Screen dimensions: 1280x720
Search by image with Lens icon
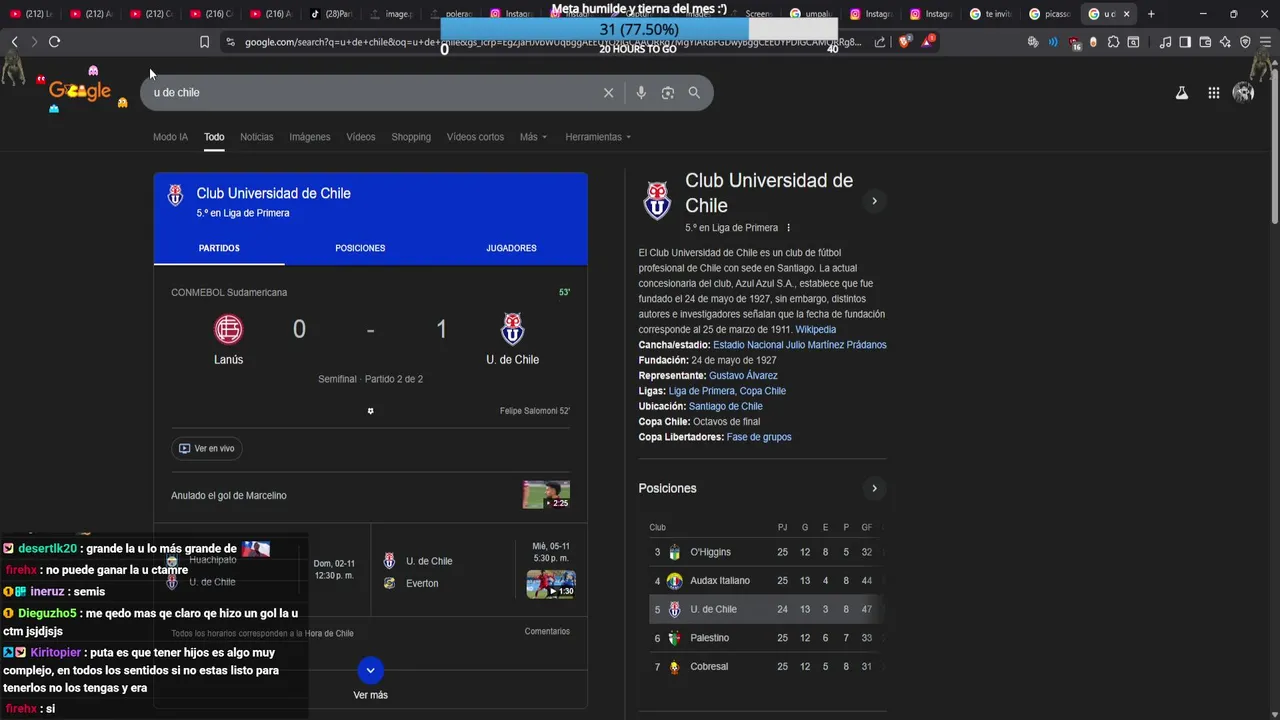click(x=668, y=93)
